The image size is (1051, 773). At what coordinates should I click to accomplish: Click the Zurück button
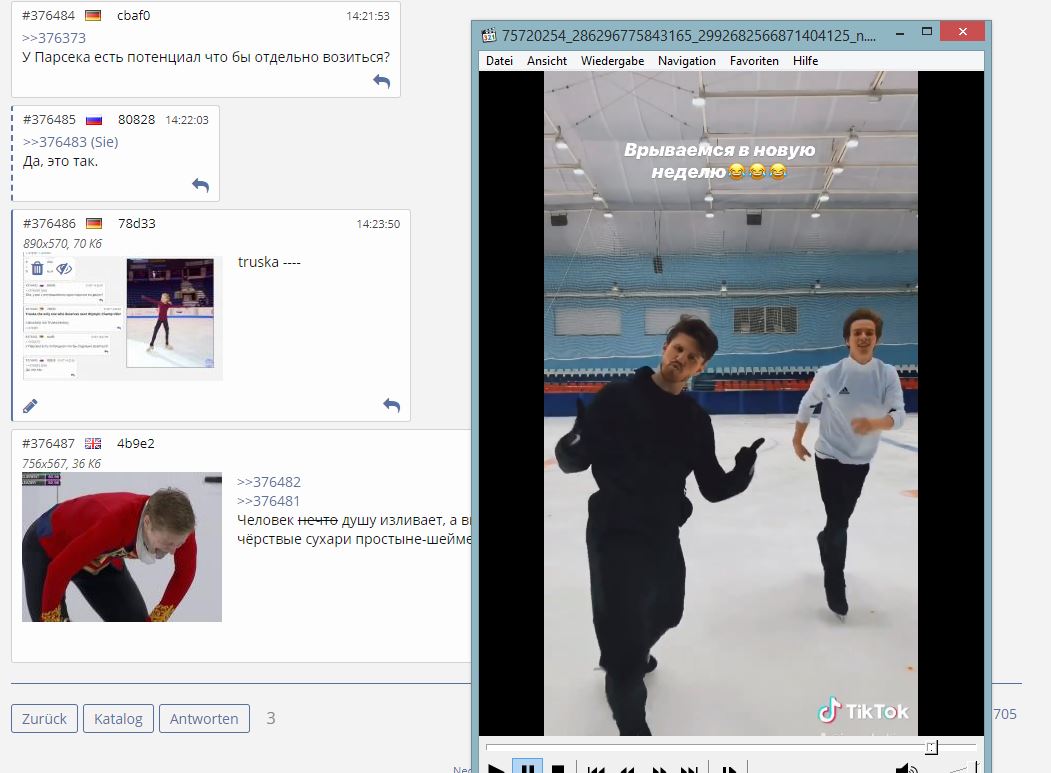pos(44,718)
